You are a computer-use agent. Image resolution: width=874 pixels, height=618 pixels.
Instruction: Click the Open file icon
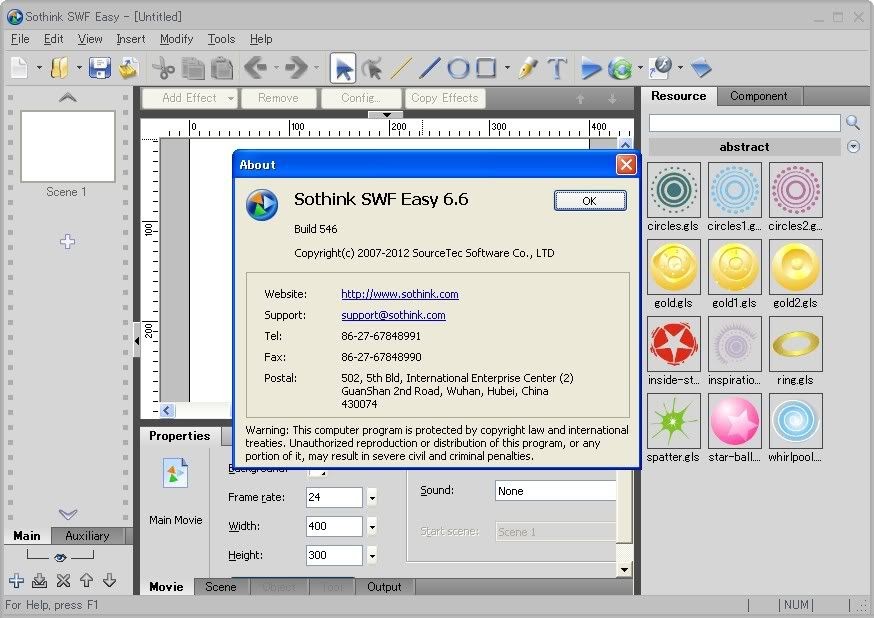coord(60,68)
